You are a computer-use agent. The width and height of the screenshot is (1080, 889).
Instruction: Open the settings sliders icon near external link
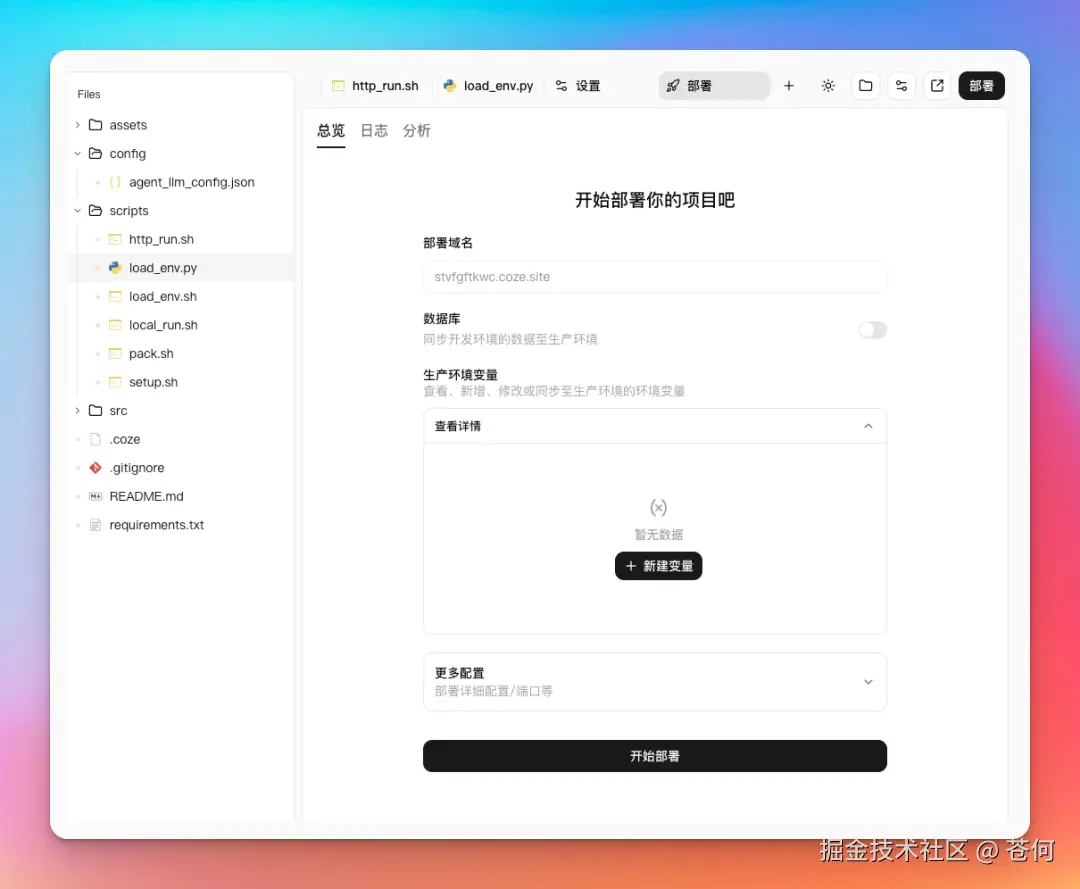tap(901, 86)
